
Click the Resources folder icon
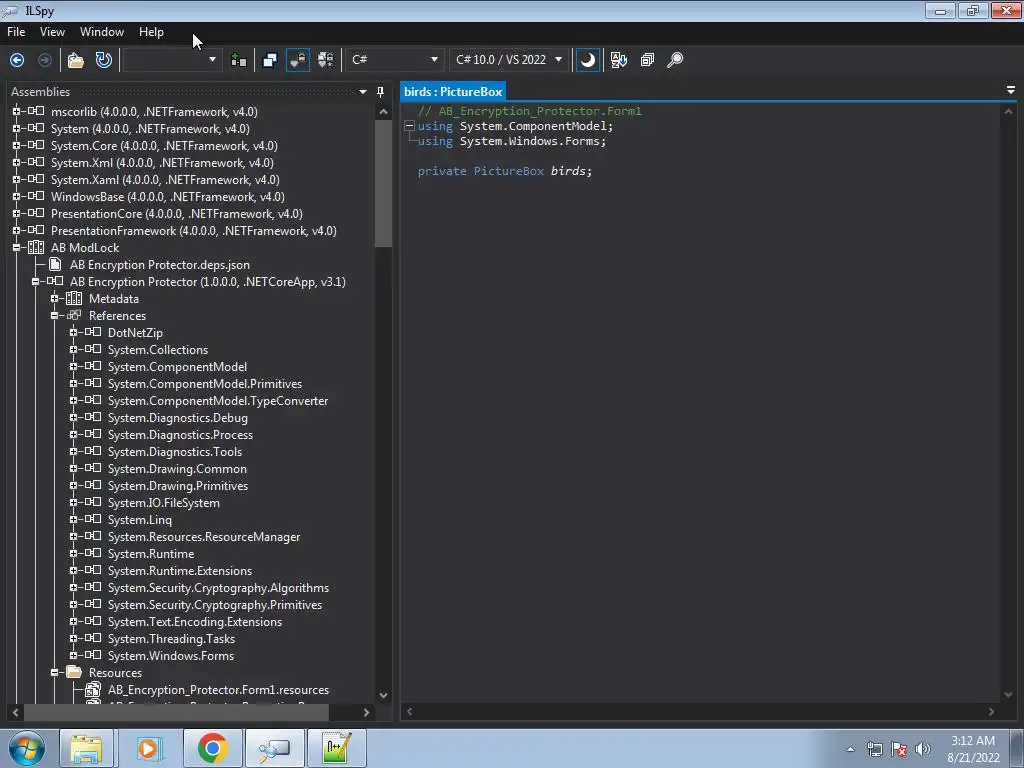point(74,672)
